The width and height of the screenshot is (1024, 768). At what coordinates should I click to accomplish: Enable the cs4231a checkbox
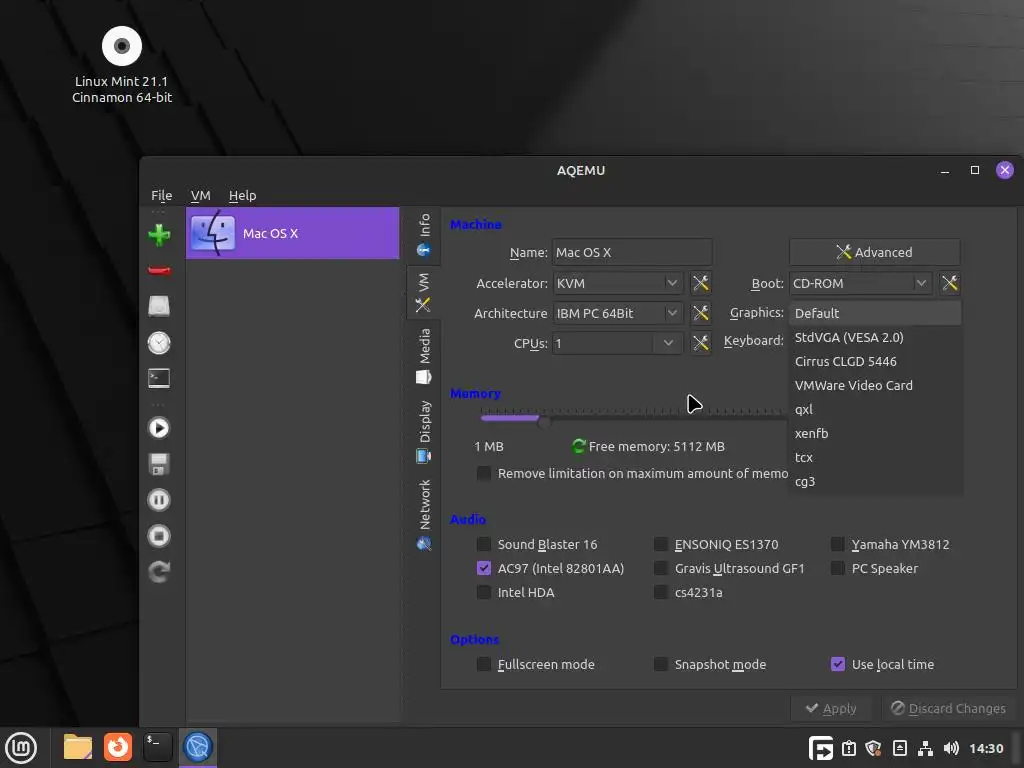[661, 592]
